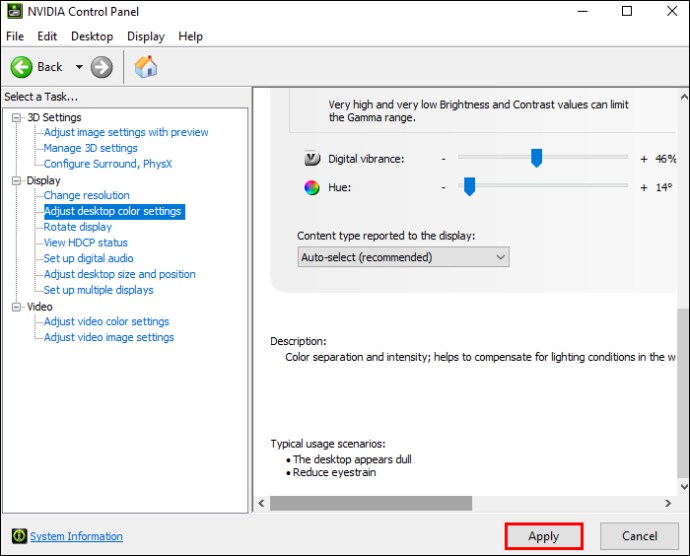
Task: Click the horizontal scrollbar right arrow
Action: (668, 503)
